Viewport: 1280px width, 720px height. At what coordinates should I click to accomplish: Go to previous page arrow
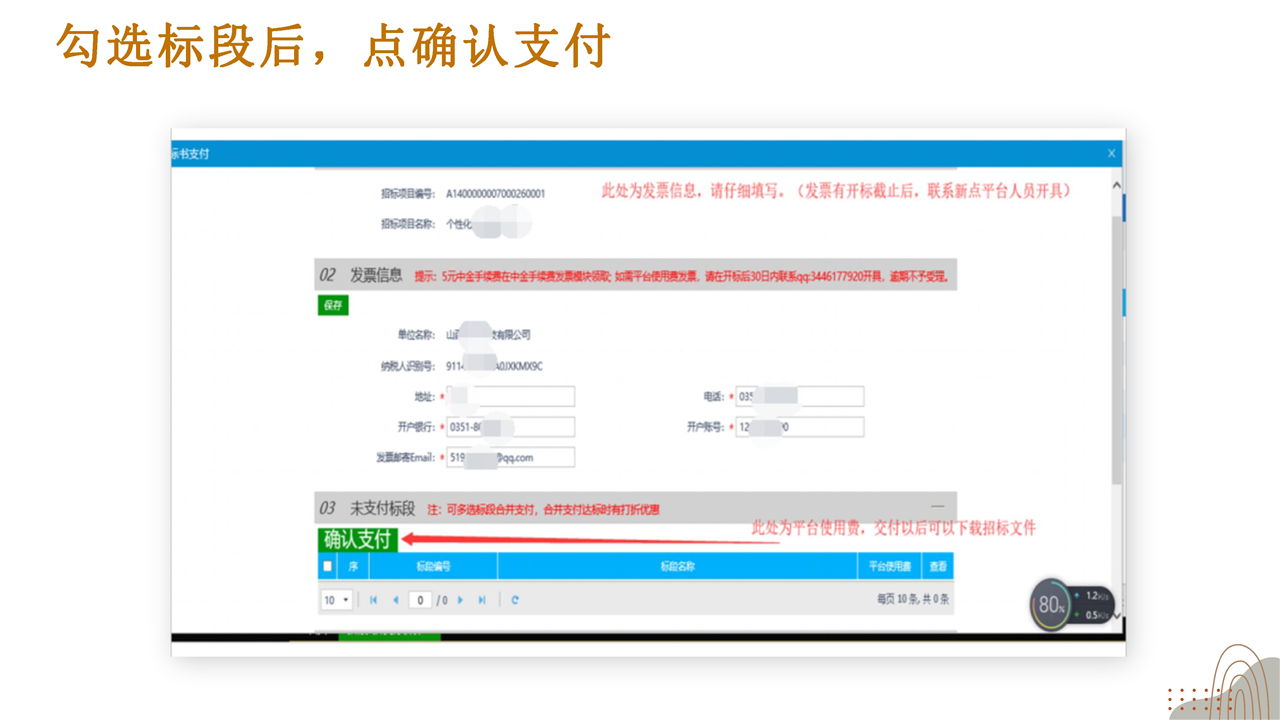pos(396,600)
